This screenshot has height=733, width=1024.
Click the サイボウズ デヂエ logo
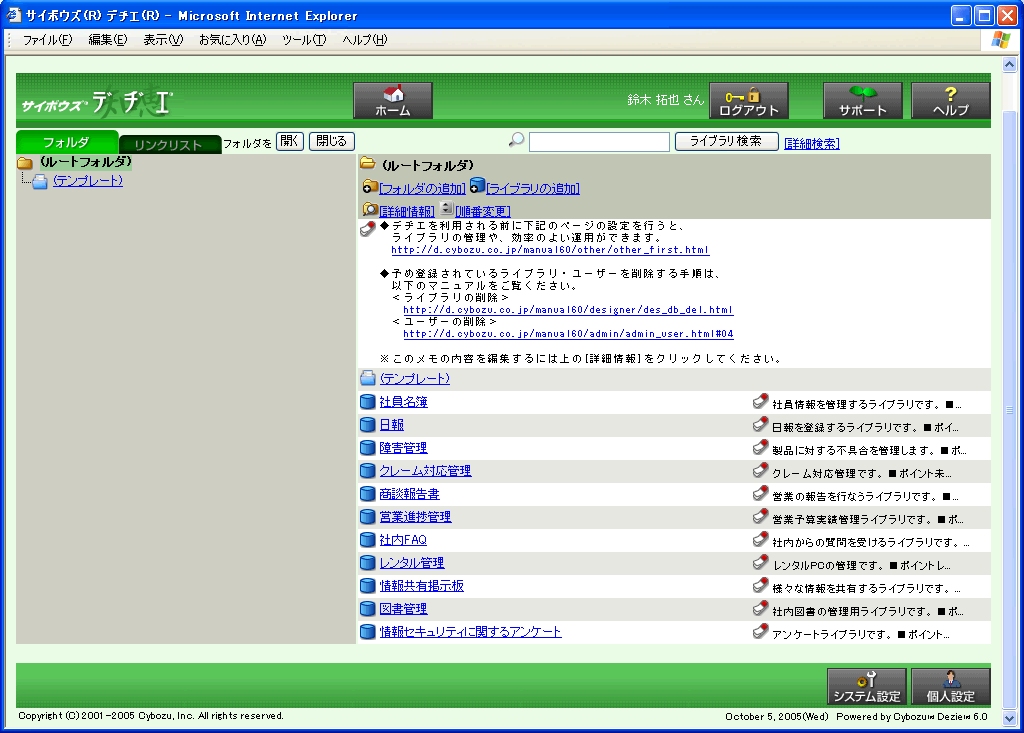point(97,103)
